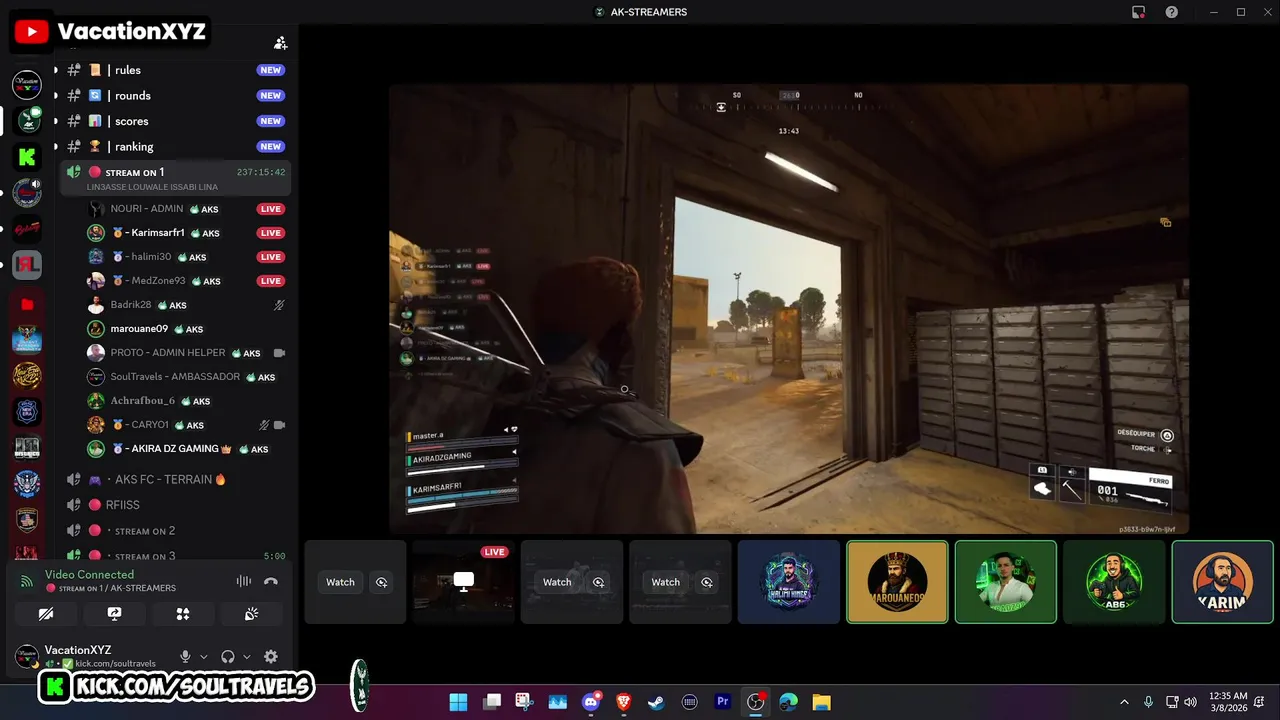Open the RL server icon in the sidebar

[x=27, y=266]
